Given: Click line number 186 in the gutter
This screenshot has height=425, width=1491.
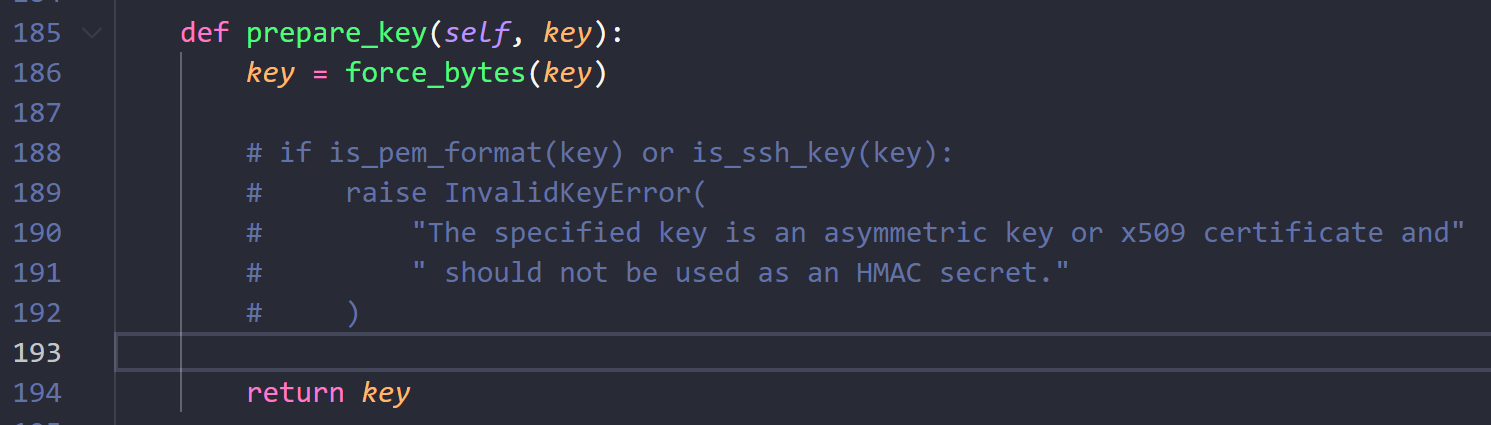Looking at the screenshot, I should pyautogui.click(x=38, y=73).
